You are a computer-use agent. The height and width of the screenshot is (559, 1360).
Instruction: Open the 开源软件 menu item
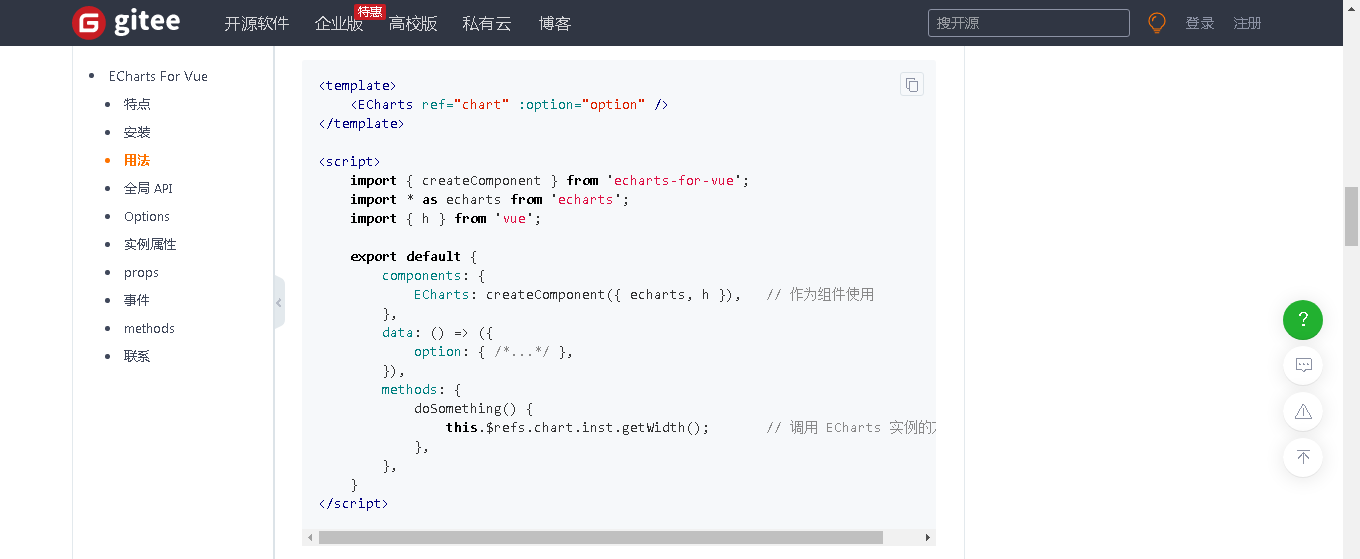(256, 24)
